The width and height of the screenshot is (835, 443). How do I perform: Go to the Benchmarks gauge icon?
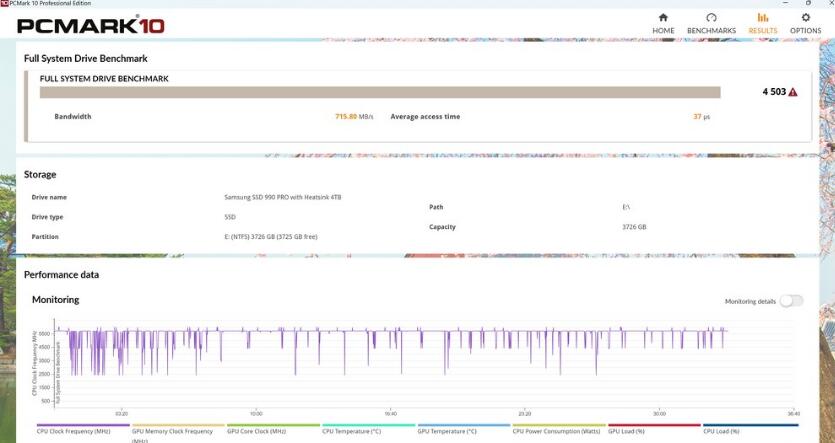pyautogui.click(x=711, y=18)
